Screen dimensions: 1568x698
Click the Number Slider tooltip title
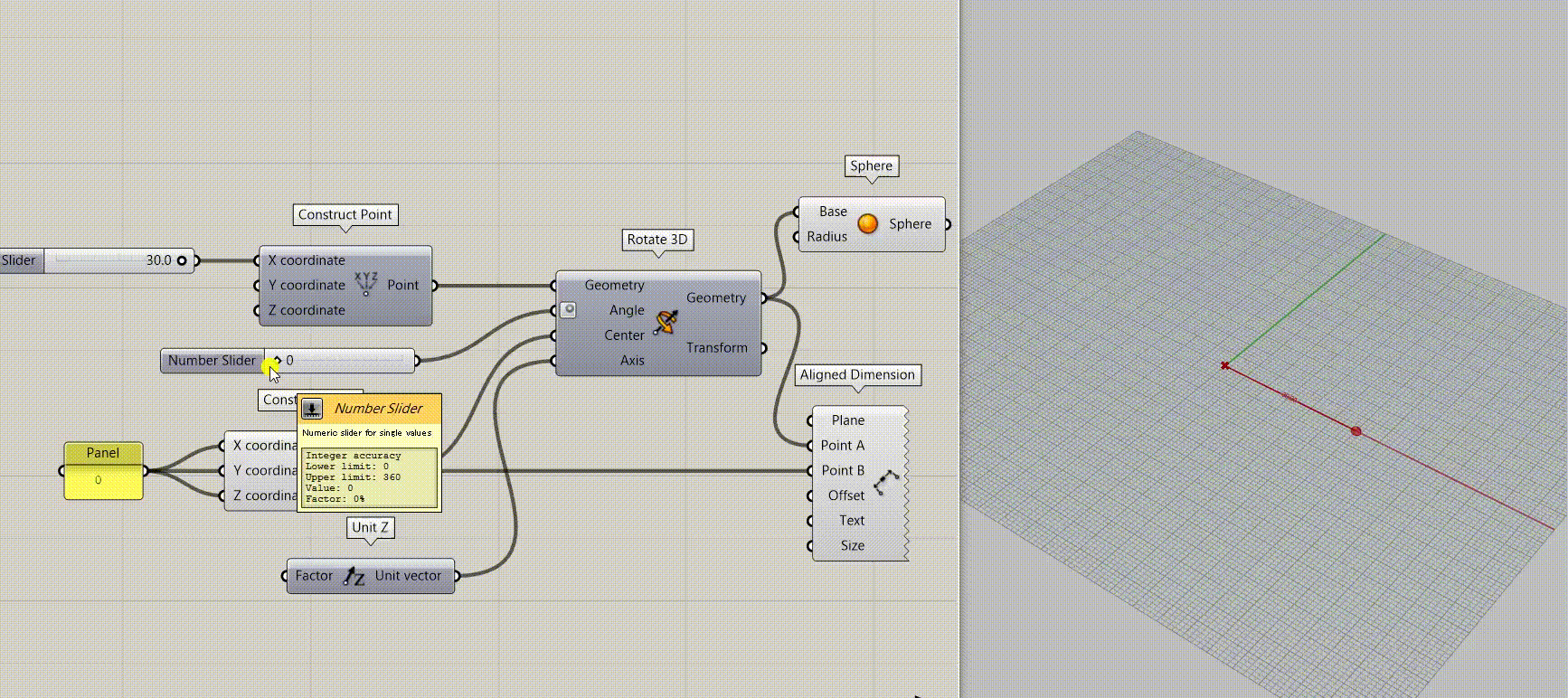pyautogui.click(x=378, y=409)
